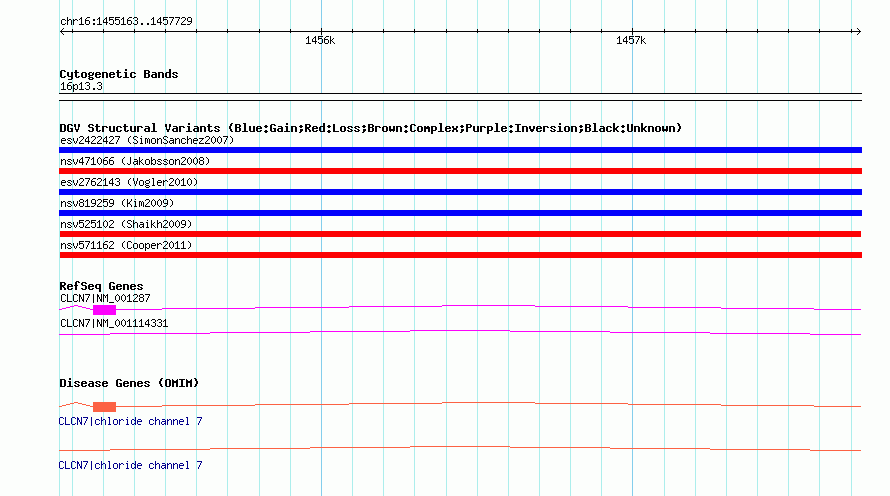
Task: Click the esv2762143 (Vogler2010) label
Action: (x=129, y=182)
